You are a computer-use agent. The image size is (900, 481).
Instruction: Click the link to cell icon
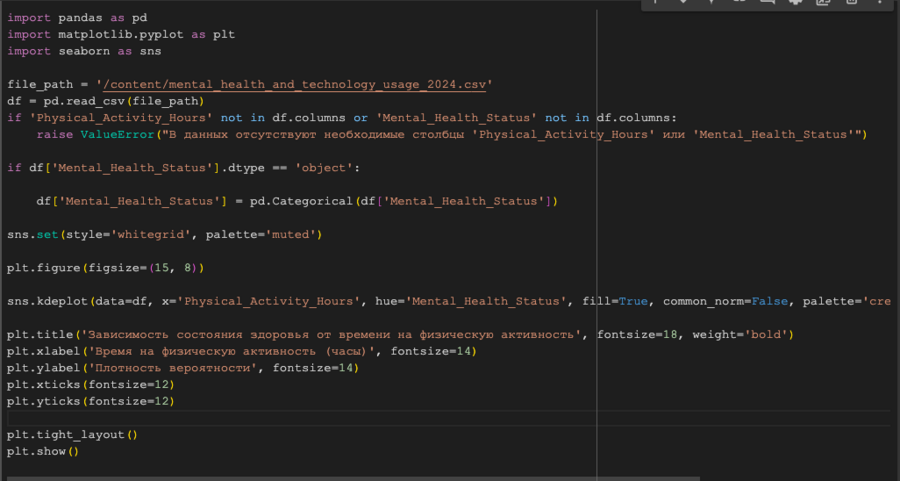tap(740, 3)
